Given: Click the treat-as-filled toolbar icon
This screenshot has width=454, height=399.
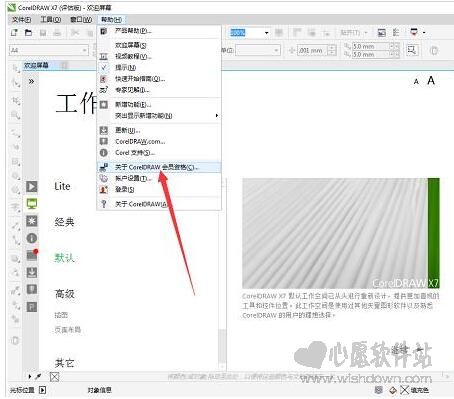Looking at the screenshot, I should (412, 50).
